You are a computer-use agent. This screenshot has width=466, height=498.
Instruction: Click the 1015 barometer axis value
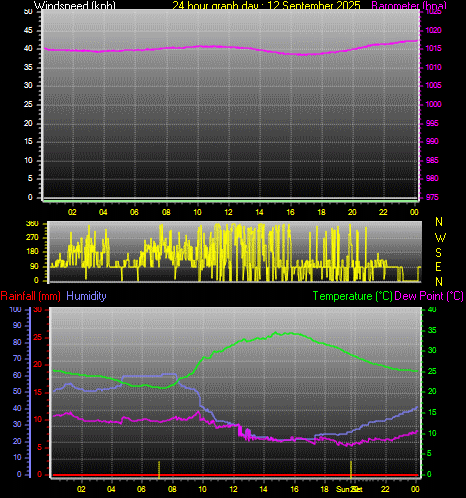[433, 48]
